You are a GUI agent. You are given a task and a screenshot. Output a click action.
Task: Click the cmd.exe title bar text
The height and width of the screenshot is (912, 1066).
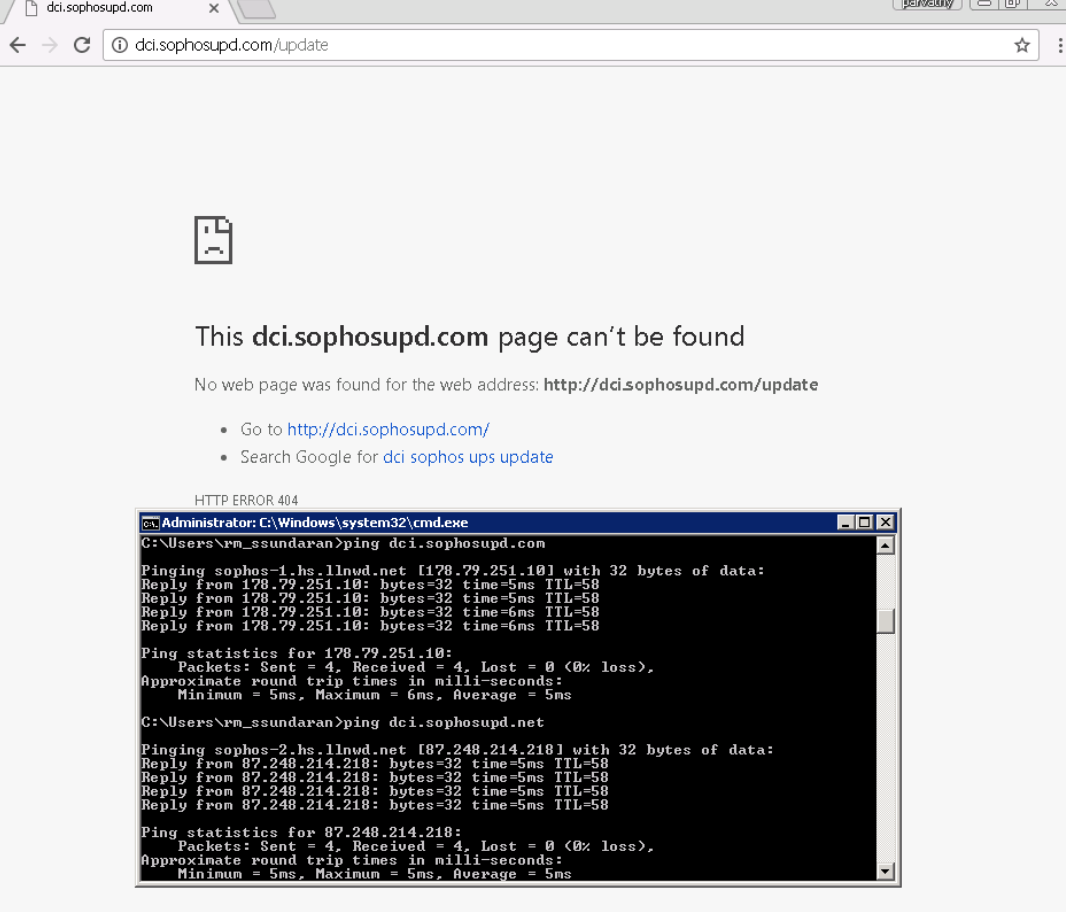315,522
